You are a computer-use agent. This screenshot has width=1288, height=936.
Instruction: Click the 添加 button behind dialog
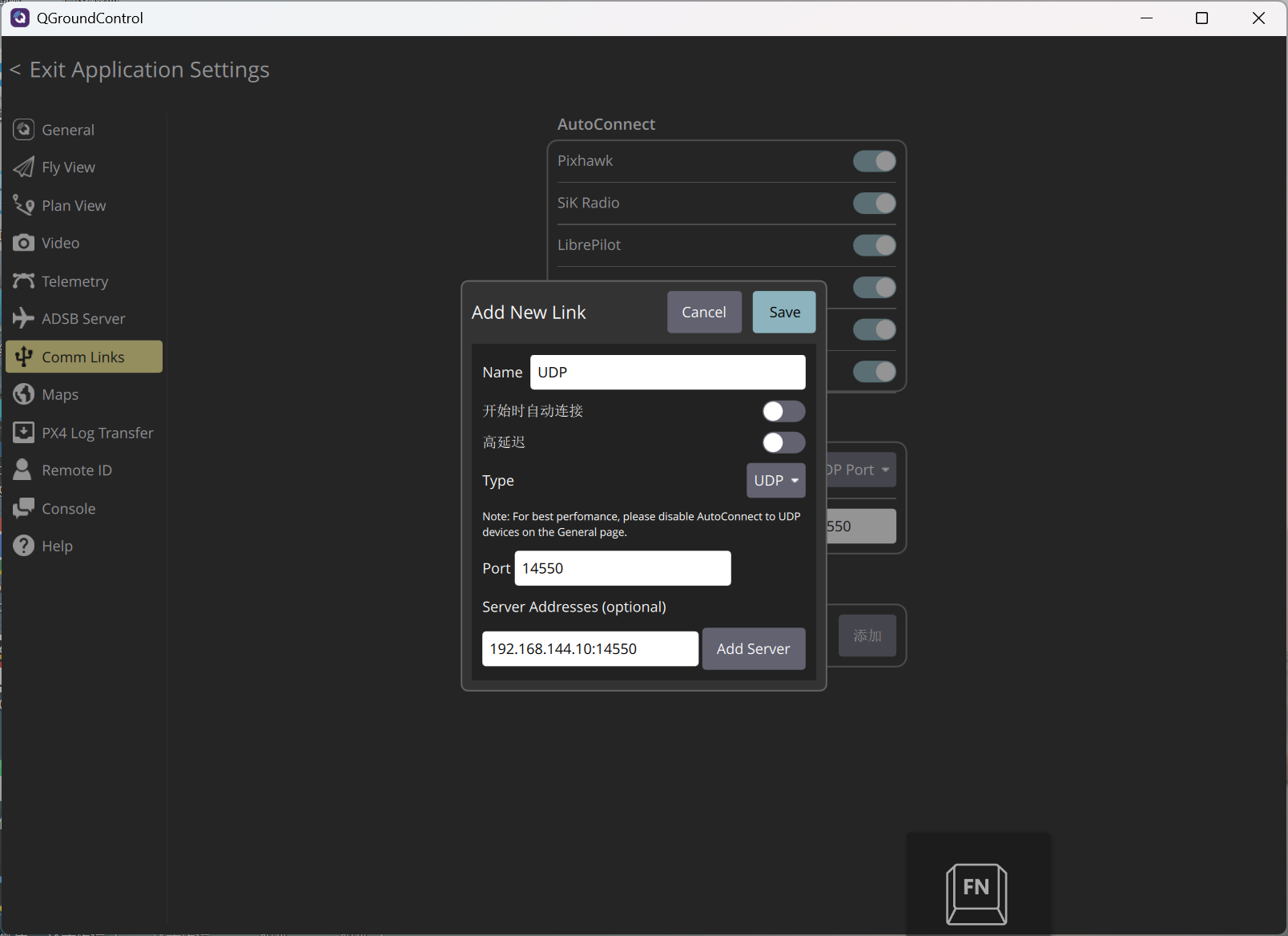[867, 635]
